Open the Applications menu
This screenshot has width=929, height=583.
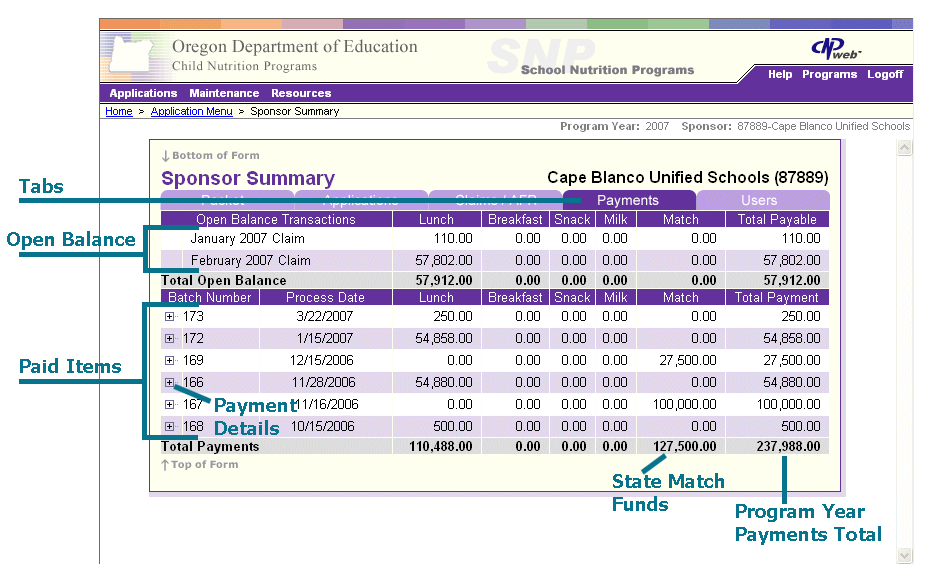(143, 93)
